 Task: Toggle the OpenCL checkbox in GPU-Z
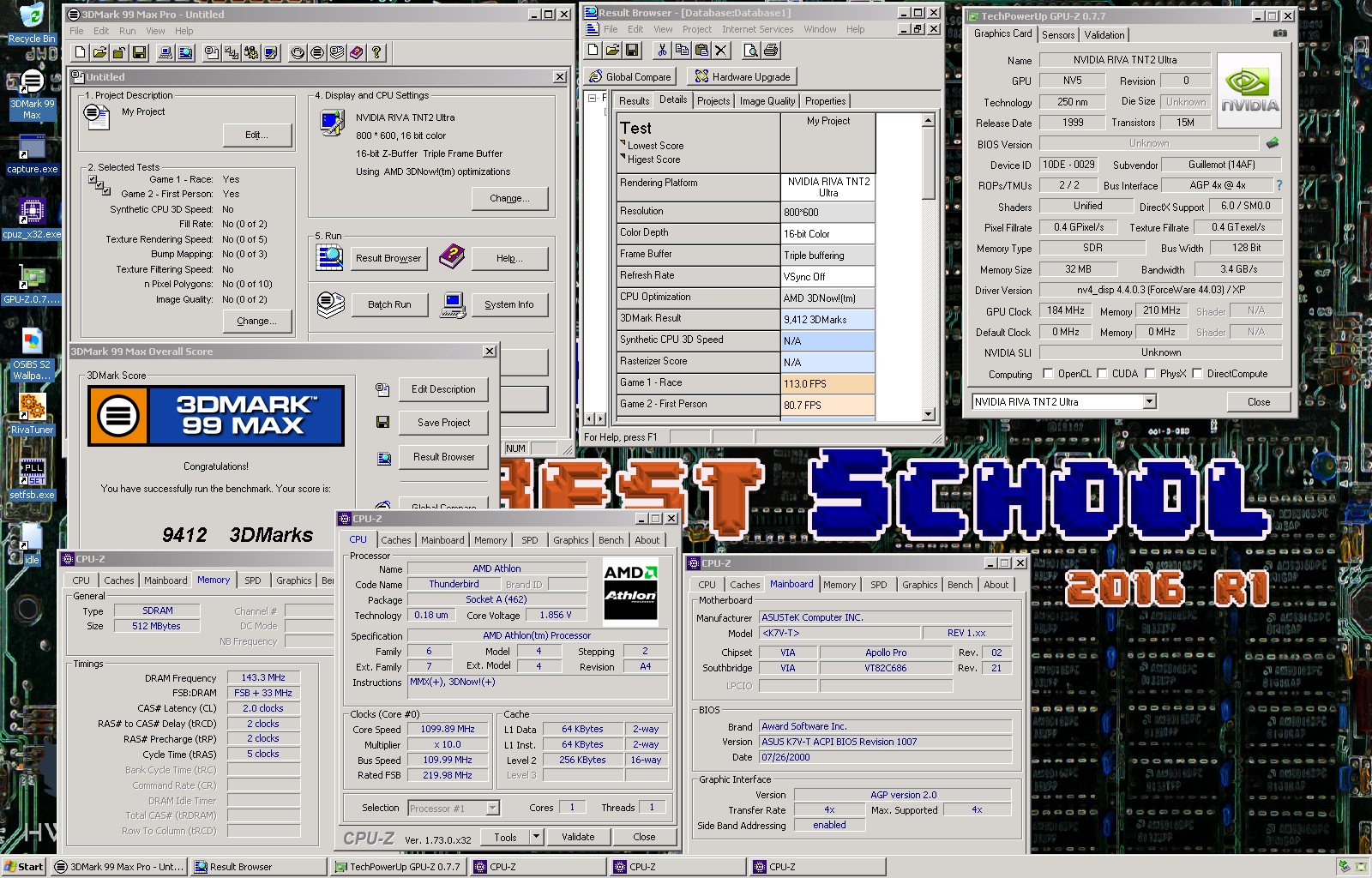coord(1048,374)
